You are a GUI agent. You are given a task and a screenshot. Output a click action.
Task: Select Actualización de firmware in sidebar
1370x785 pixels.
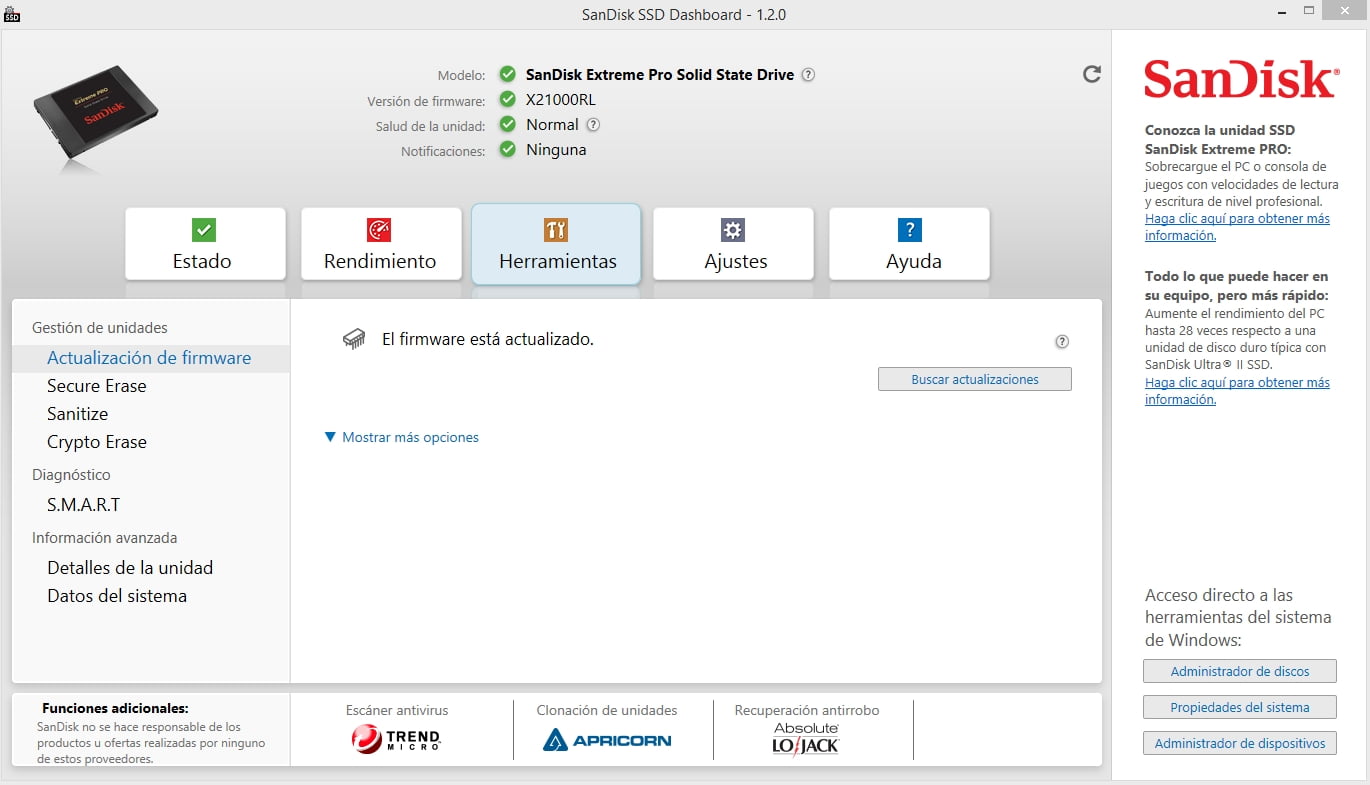tap(151, 358)
